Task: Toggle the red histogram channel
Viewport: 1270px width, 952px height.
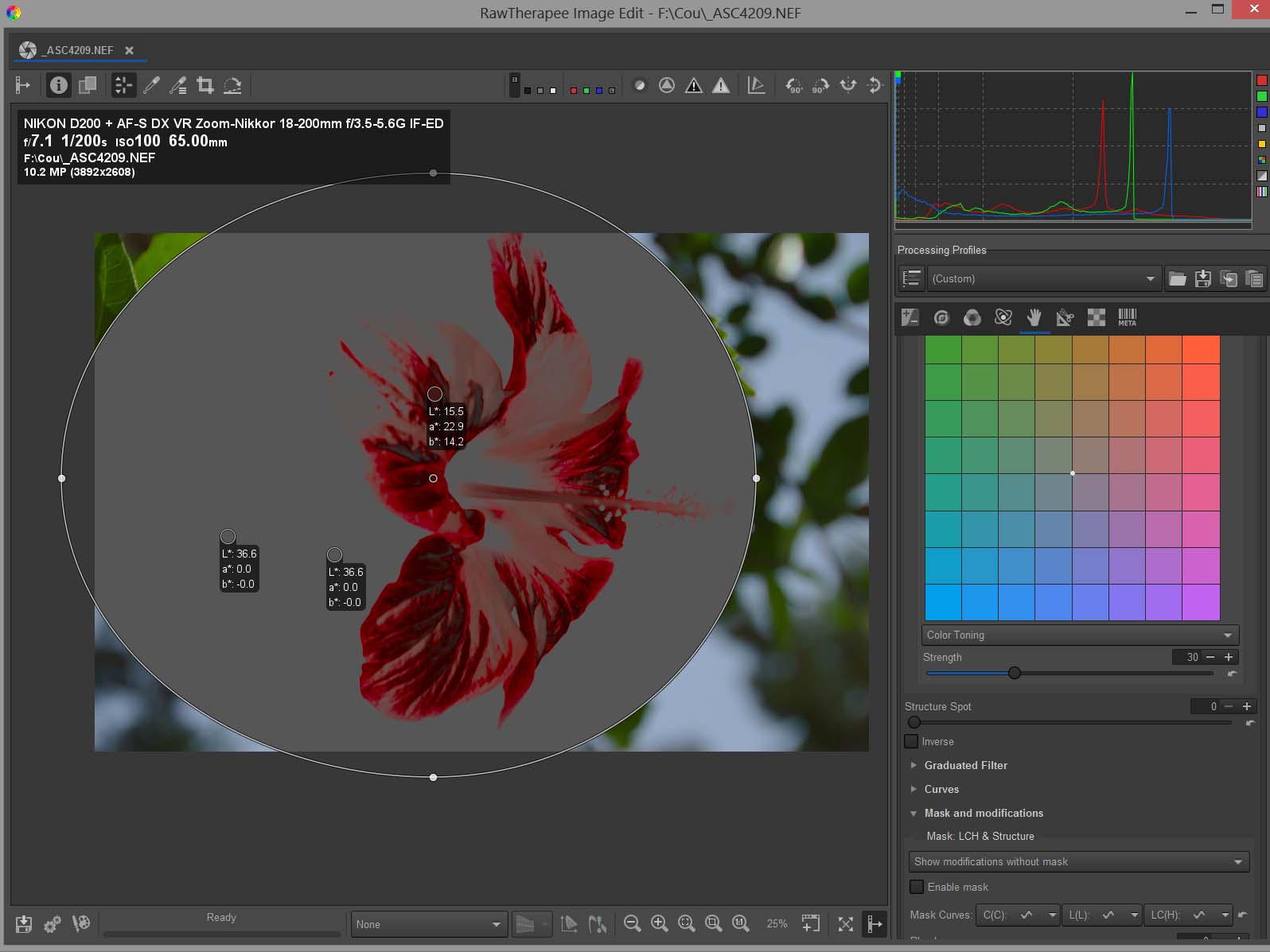Action: coord(1261,80)
